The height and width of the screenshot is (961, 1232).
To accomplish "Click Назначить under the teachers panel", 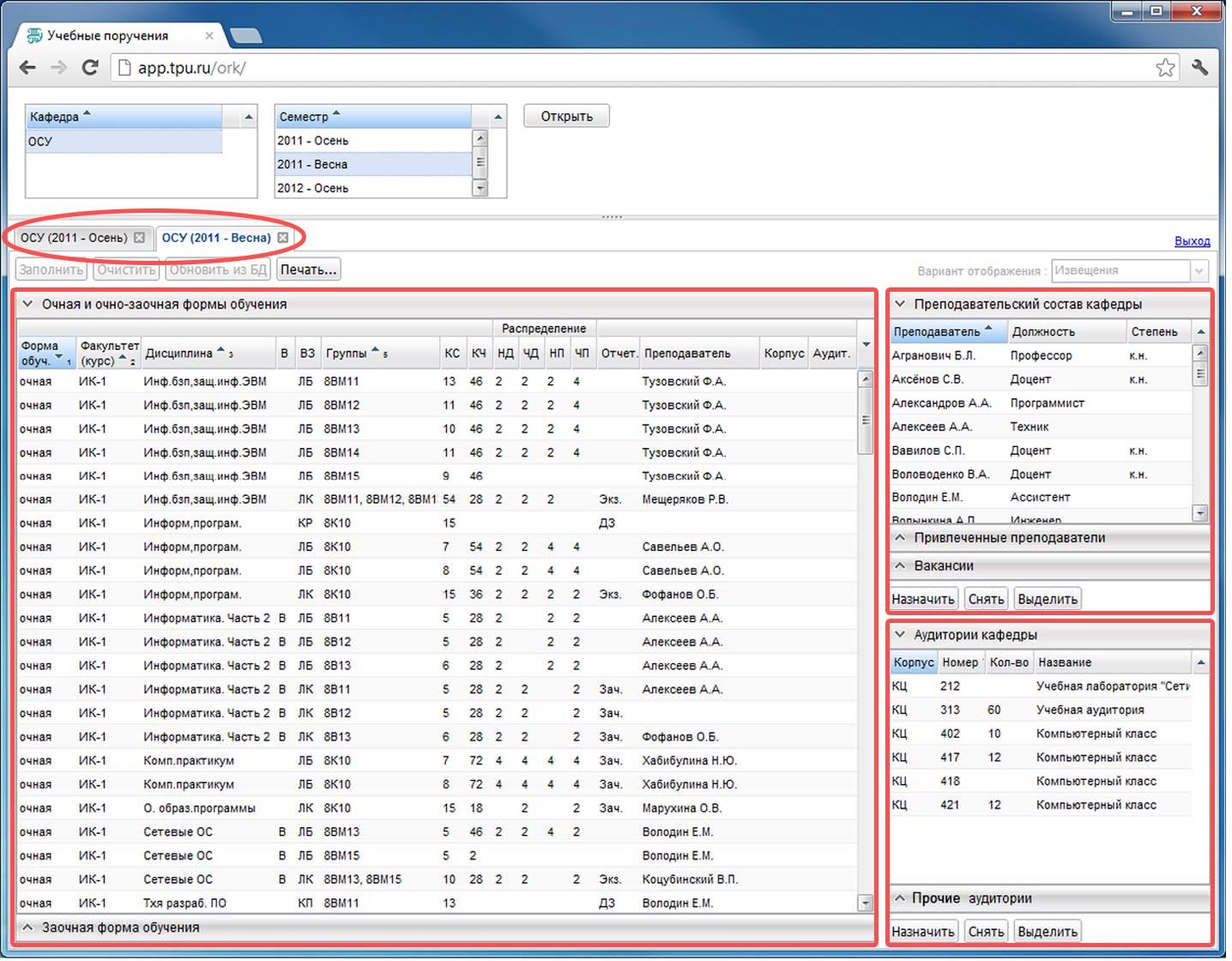I will pyautogui.click(x=923, y=599).
